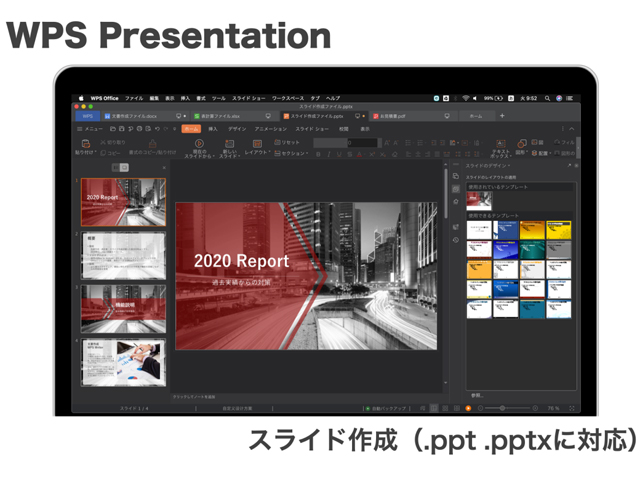Viewport: 640px width, 480px height.
Task: Click the undo arrow icon
Action: click(157, 129)
